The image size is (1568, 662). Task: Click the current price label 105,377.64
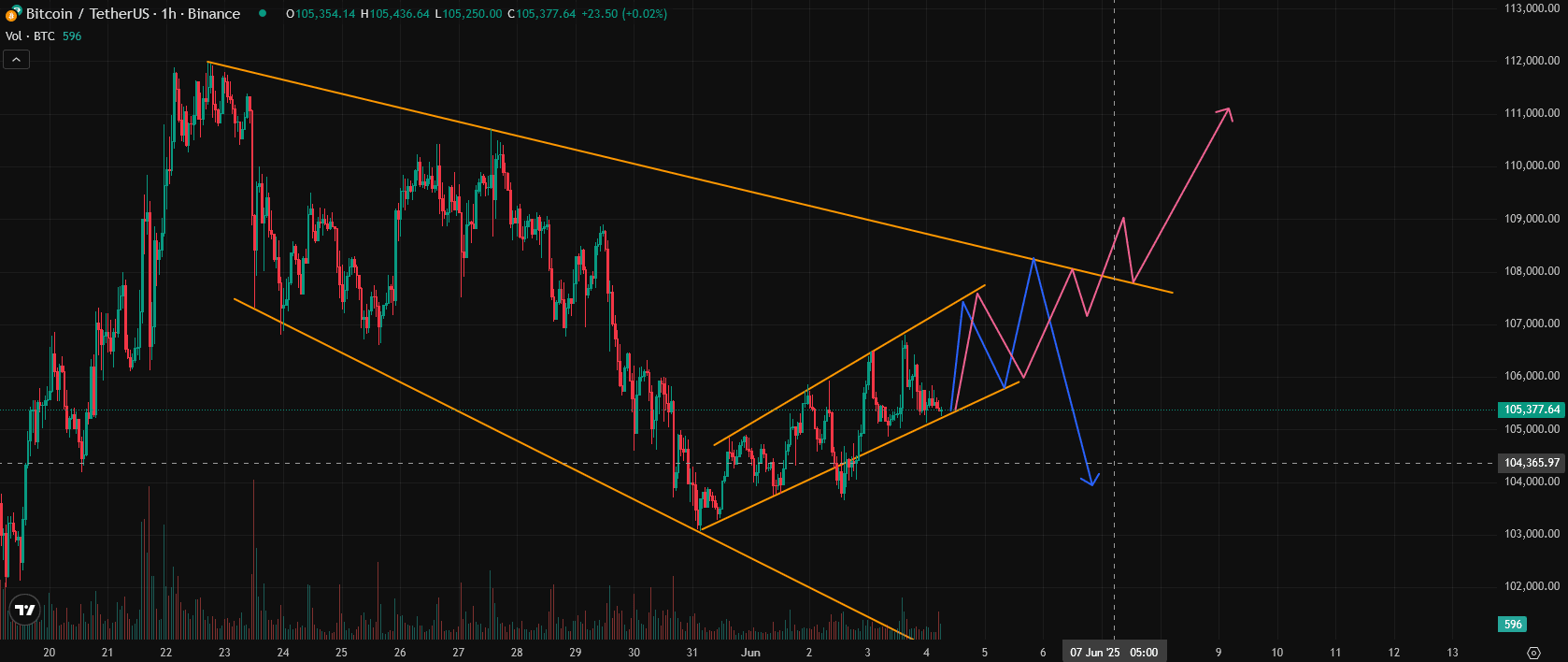[1532, 410]
